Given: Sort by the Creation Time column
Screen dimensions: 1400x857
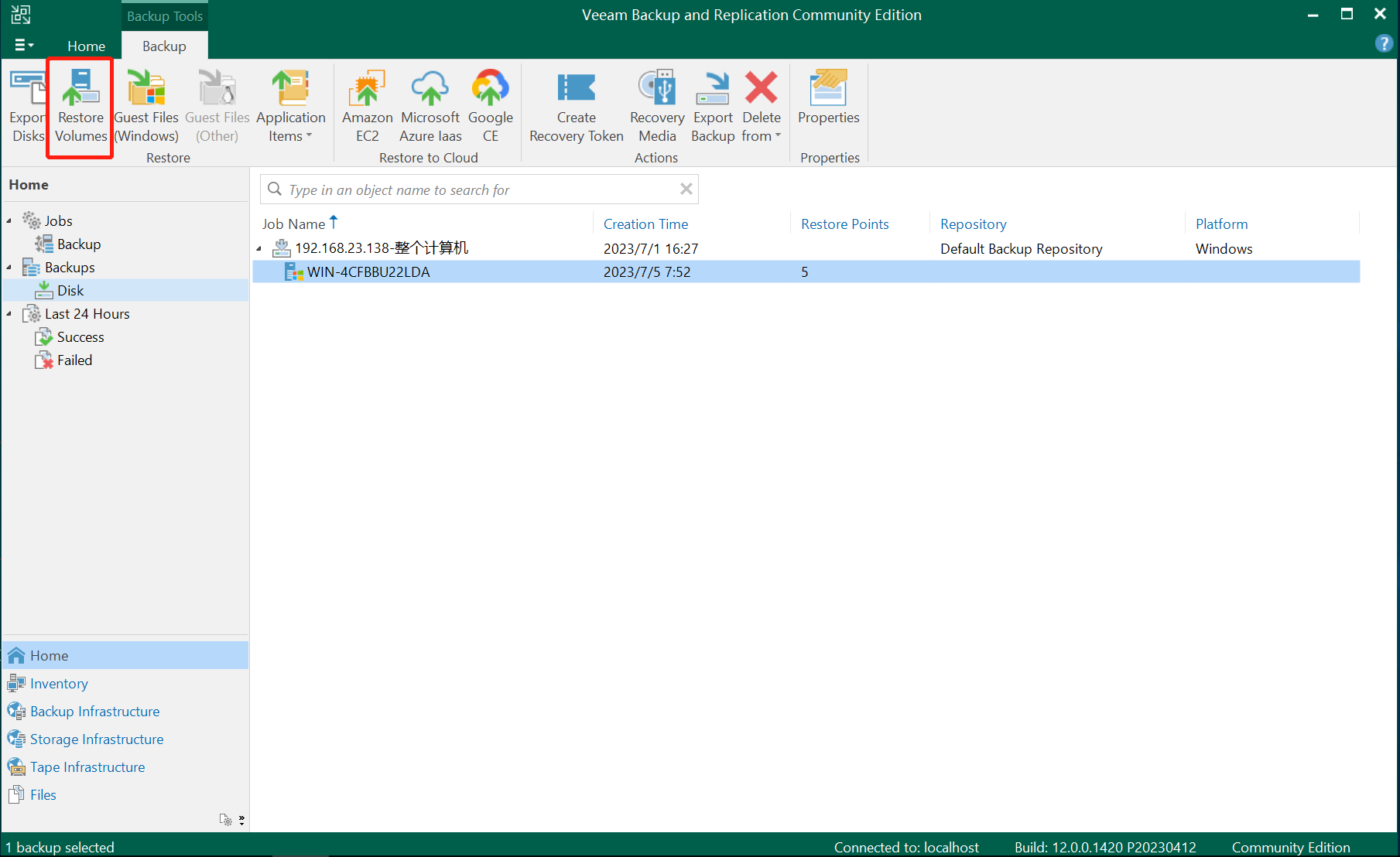Looking at the screenshot, I should [x=645, y=224].
